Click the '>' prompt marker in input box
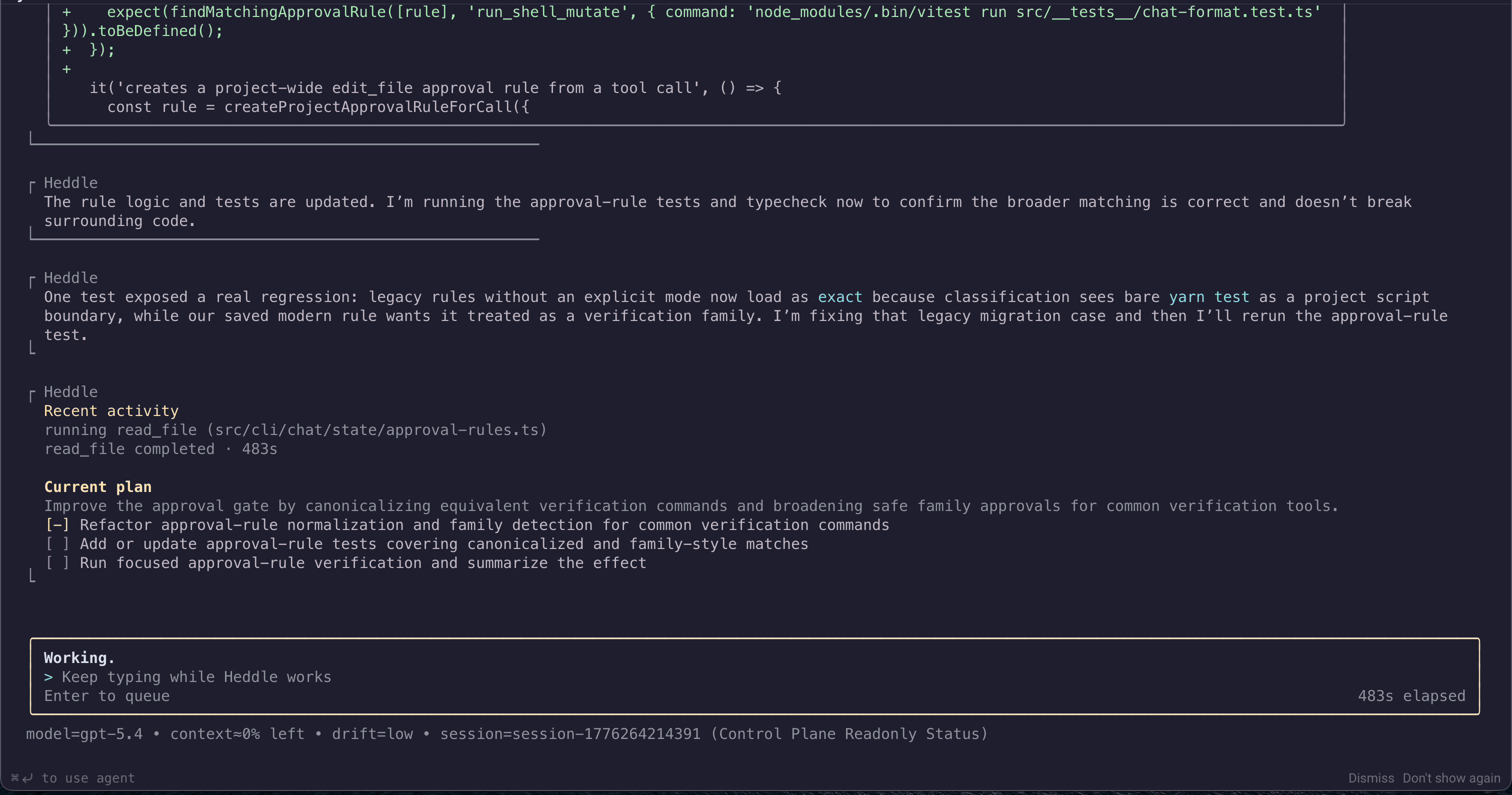This screenshot has height=795, width=1512. tap(48, 677)
